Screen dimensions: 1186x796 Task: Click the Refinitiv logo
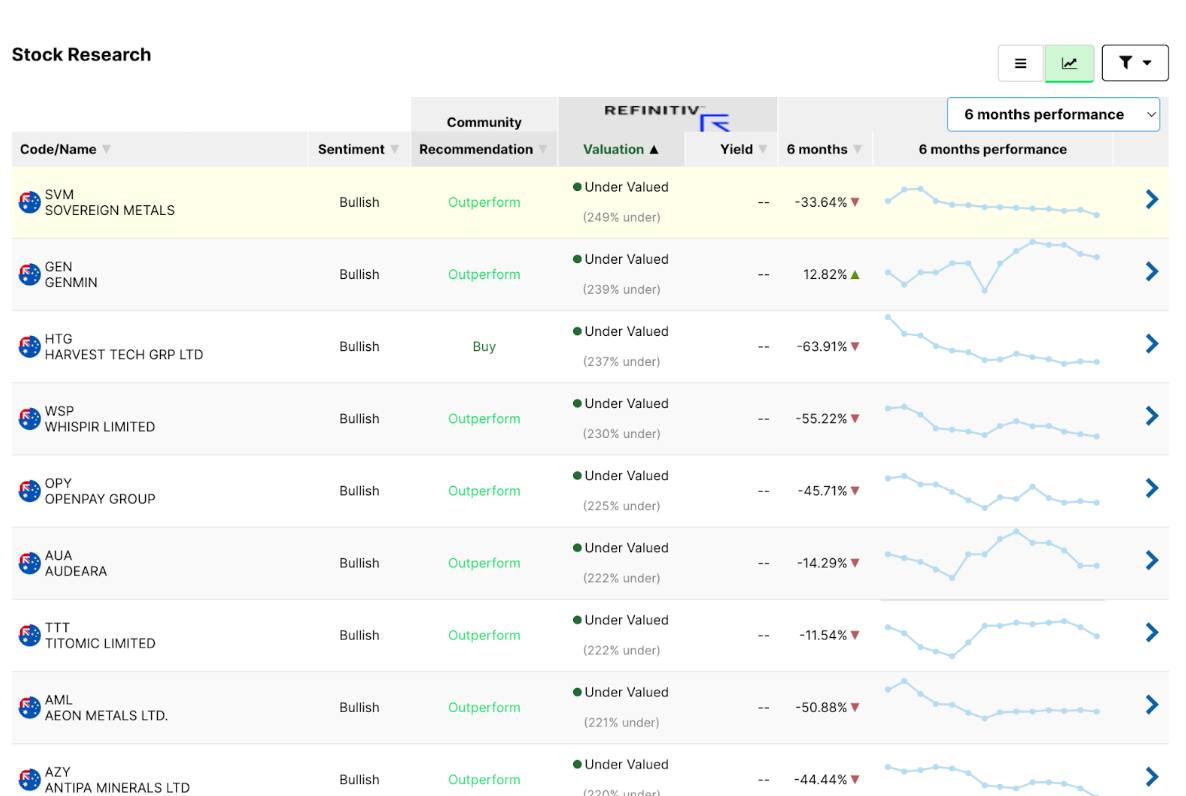(x=667, y=116)
